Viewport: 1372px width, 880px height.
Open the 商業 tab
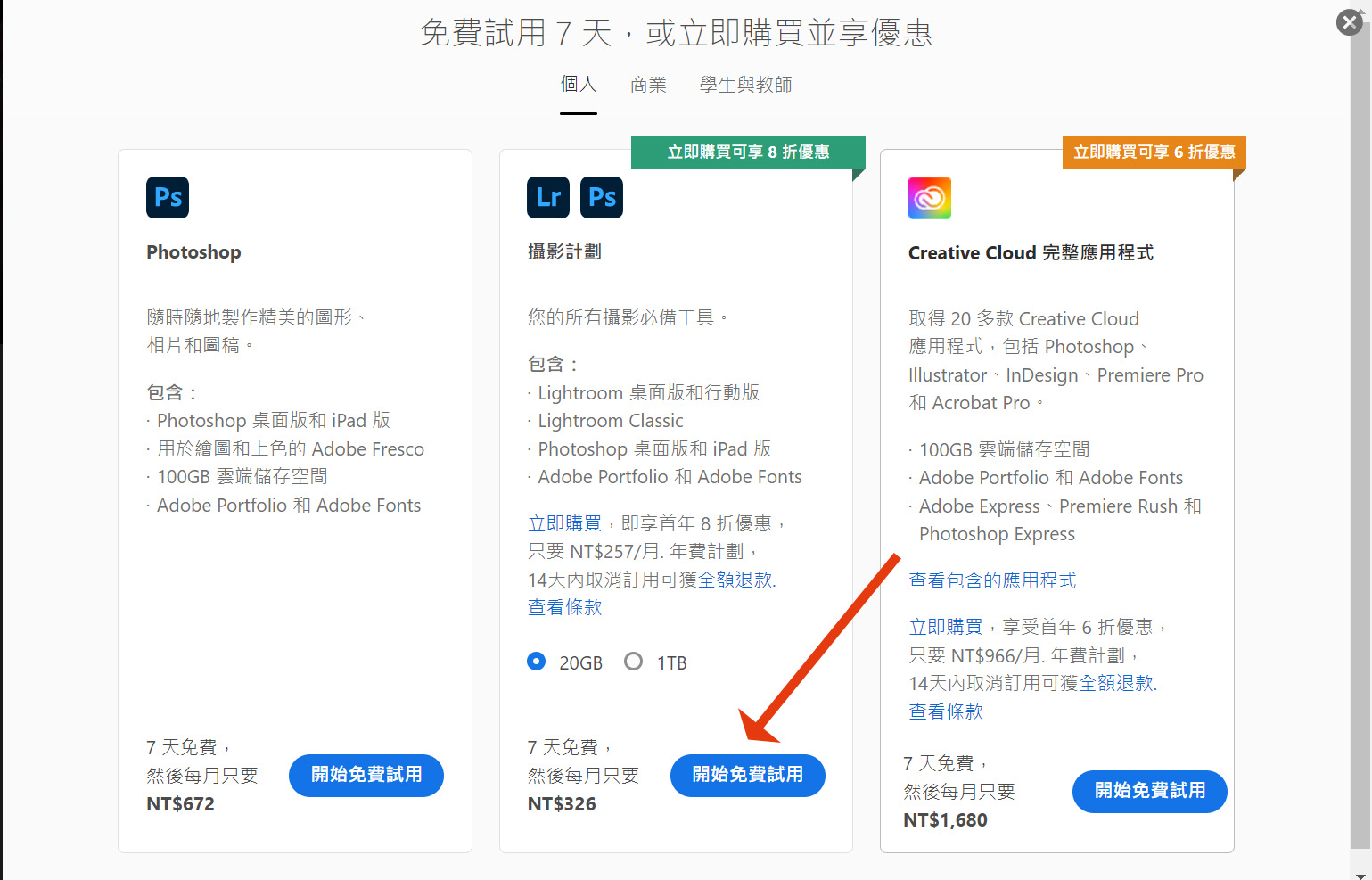(x=648, y=85)
